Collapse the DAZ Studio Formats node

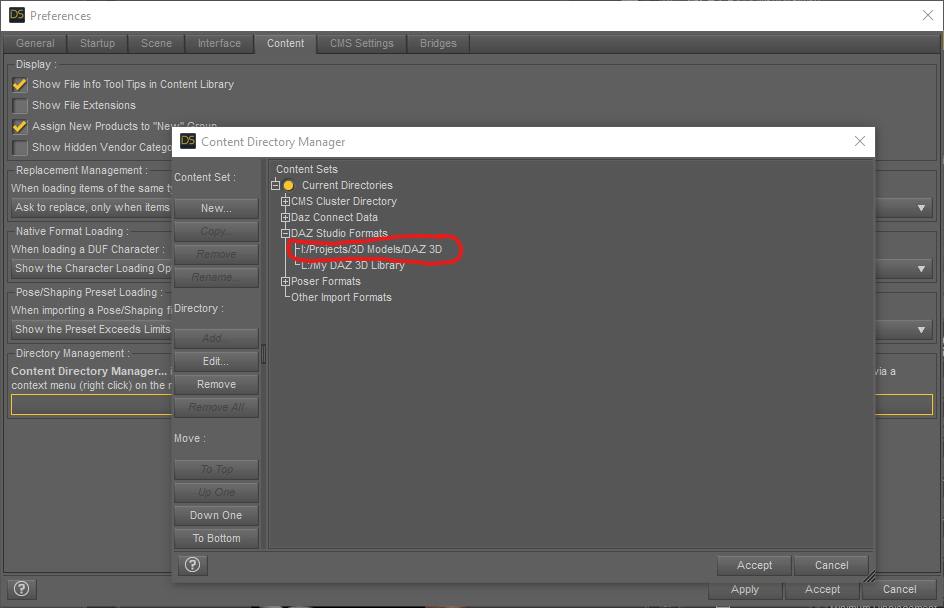tap(285, 233)
